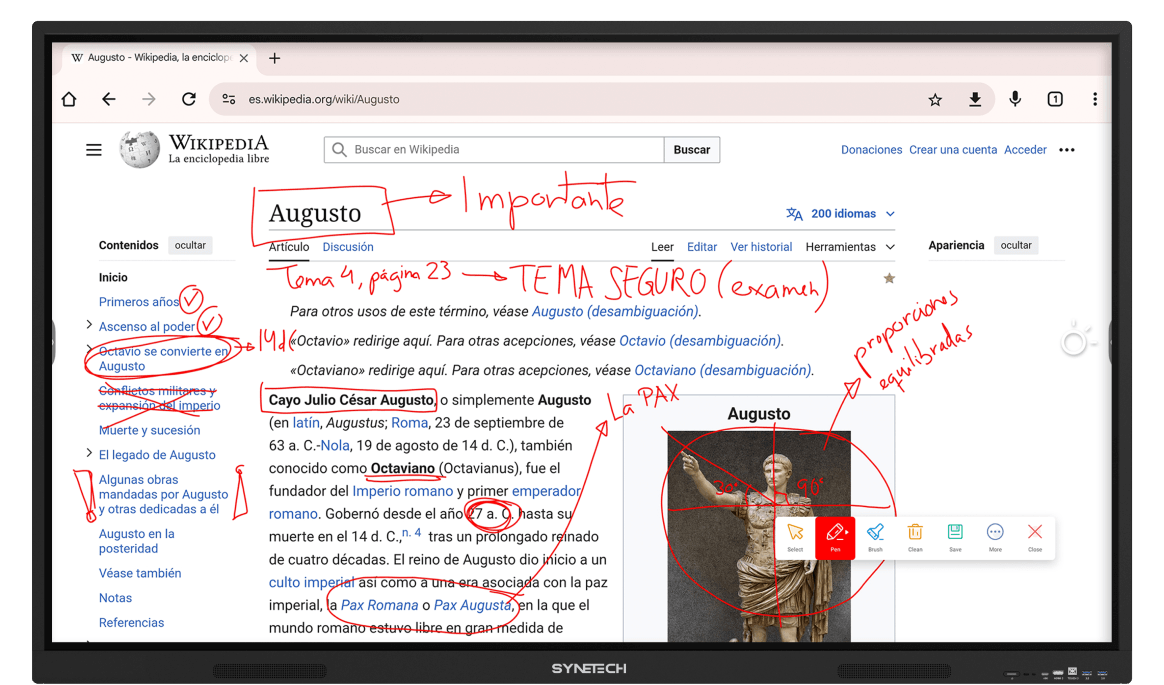Open Wikipedia personal tools three-dot menu

point(1067,150)
